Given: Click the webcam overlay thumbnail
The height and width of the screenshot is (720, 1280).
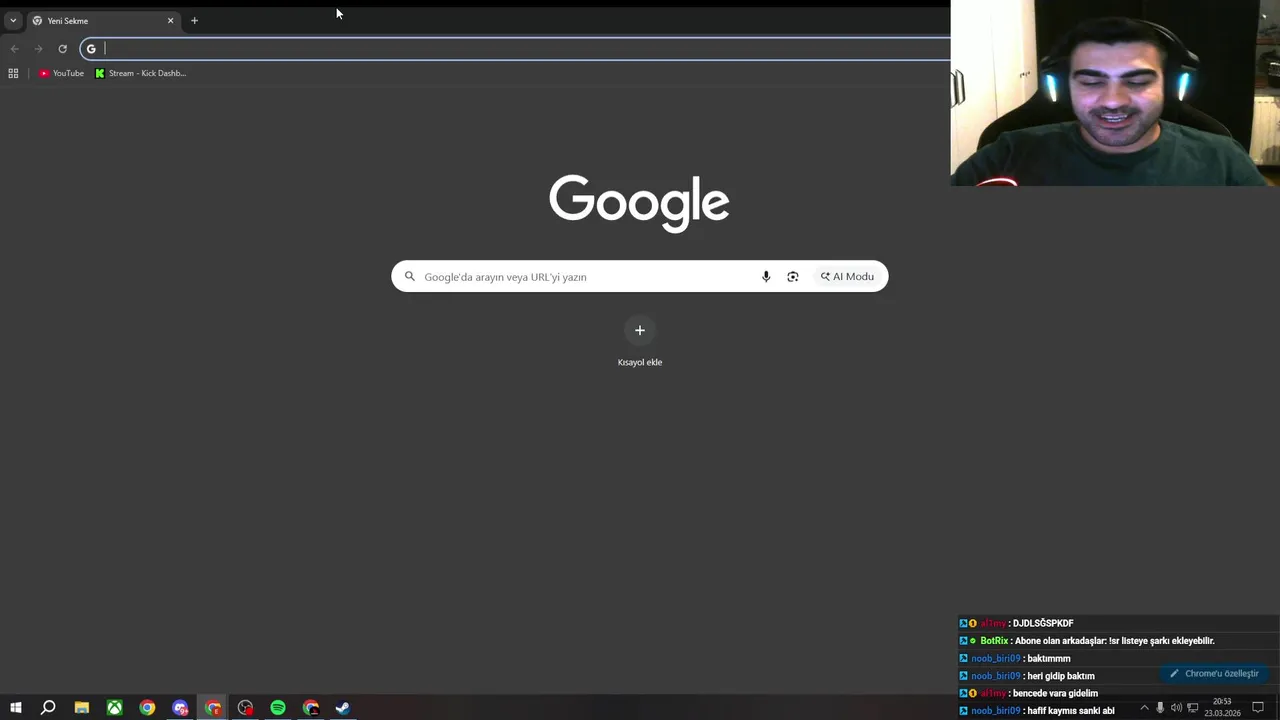Looking at the screenshot, I should click(x=1115, y=93).
